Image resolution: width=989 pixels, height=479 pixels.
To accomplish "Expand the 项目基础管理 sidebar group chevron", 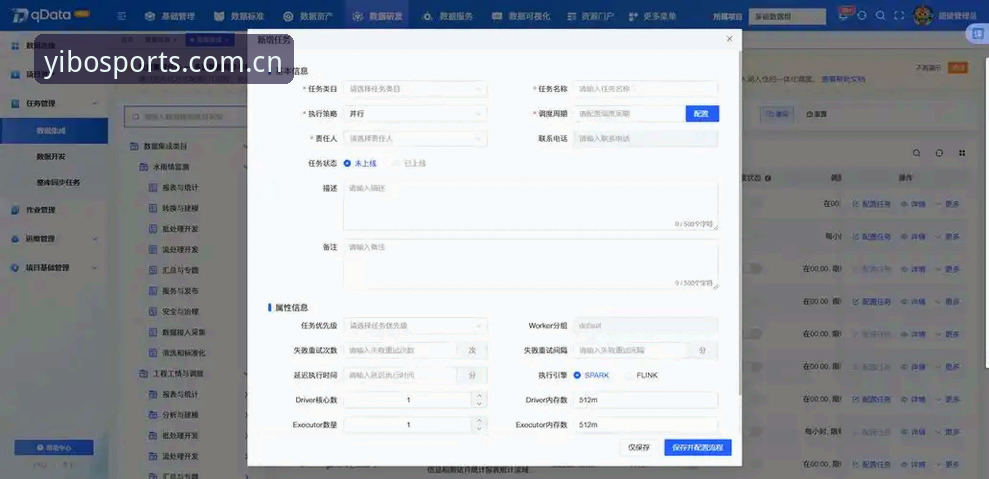I will [95, 268].
